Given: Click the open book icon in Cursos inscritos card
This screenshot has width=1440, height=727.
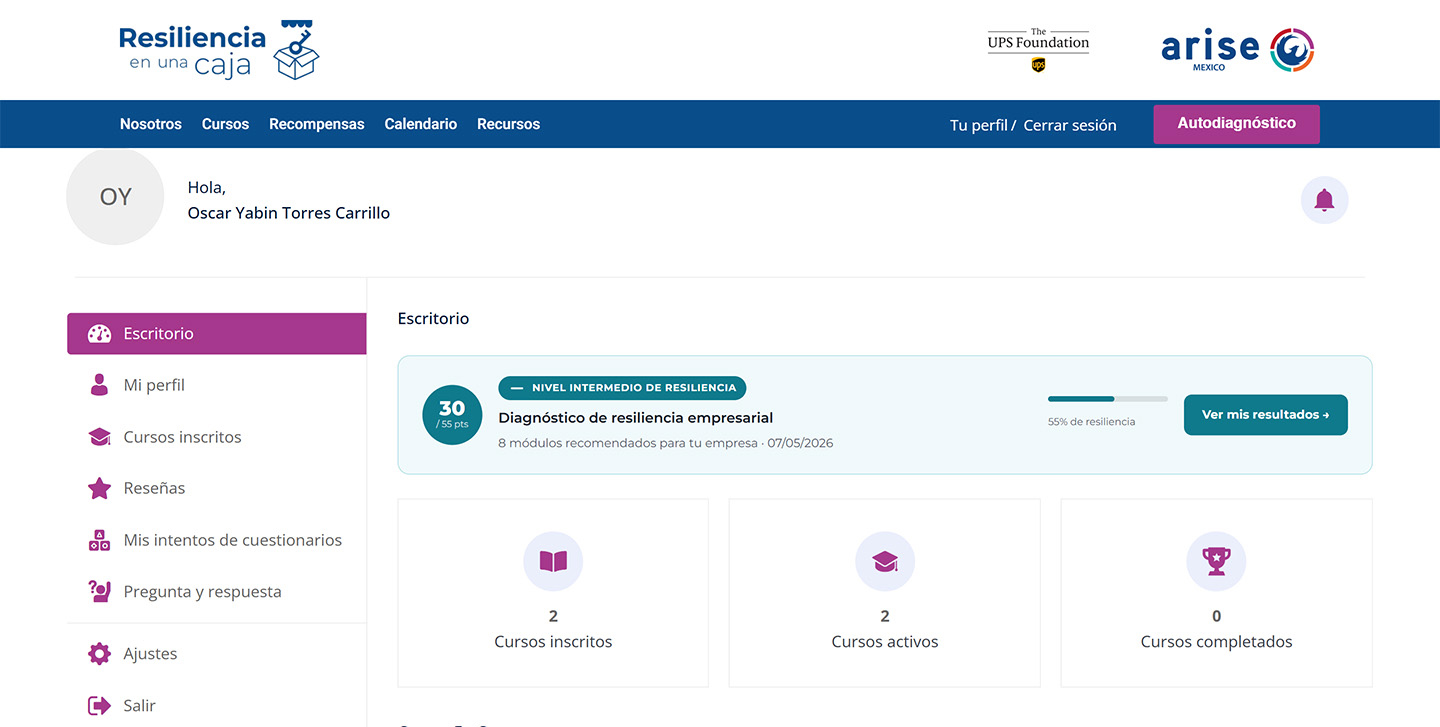Looking at the screenshot, I should 553,561.
